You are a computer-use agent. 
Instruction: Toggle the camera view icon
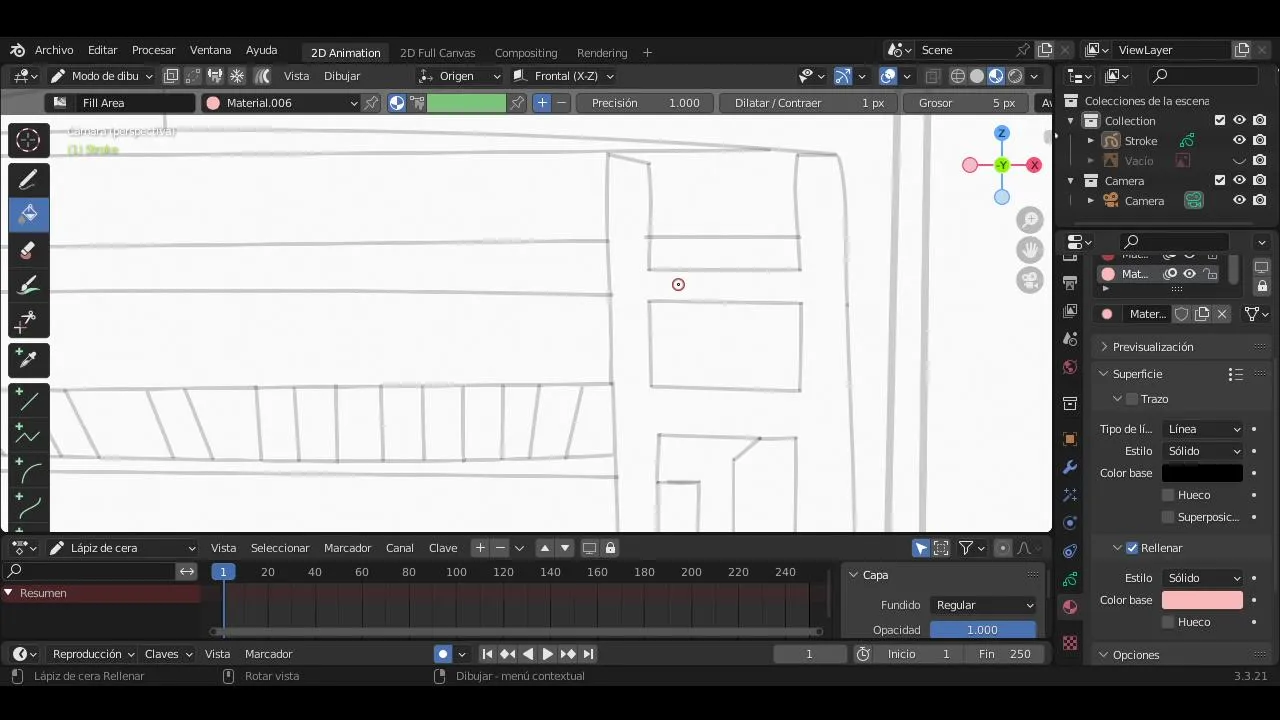pos(1030,280)
